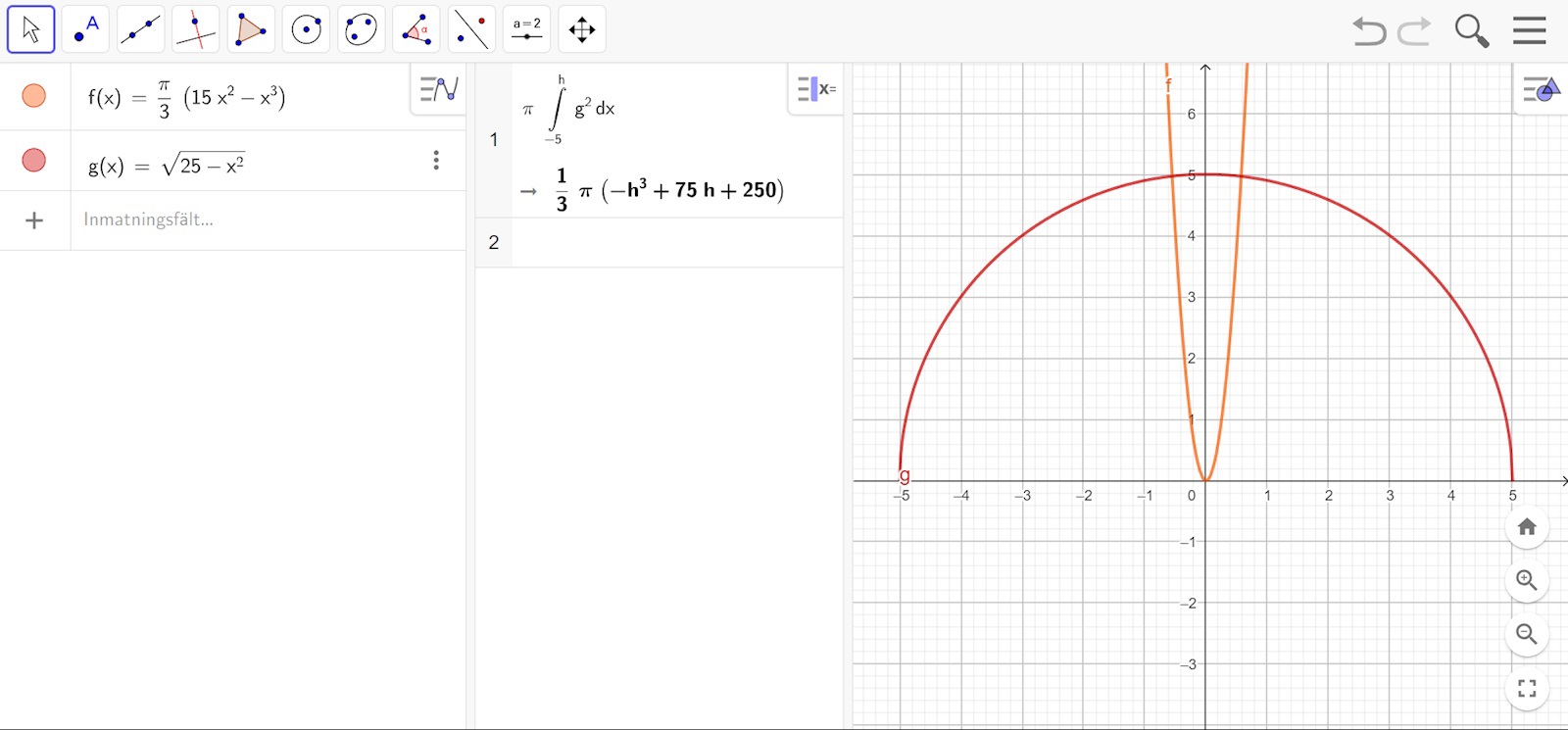This screenshot has height=730, width=1568.
Task: Select Circle with center through point tool
Action: 306,29
